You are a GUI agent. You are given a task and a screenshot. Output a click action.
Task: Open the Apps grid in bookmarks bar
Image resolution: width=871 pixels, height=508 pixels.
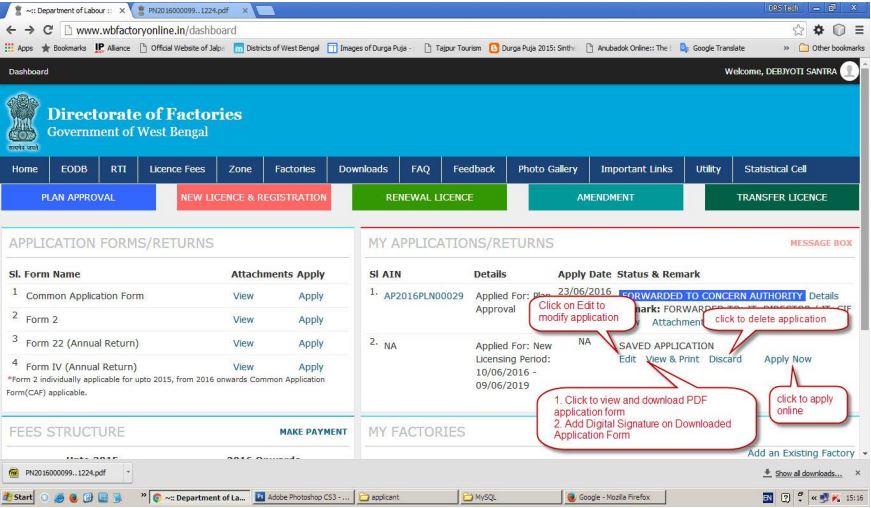[x=19, y=48]
